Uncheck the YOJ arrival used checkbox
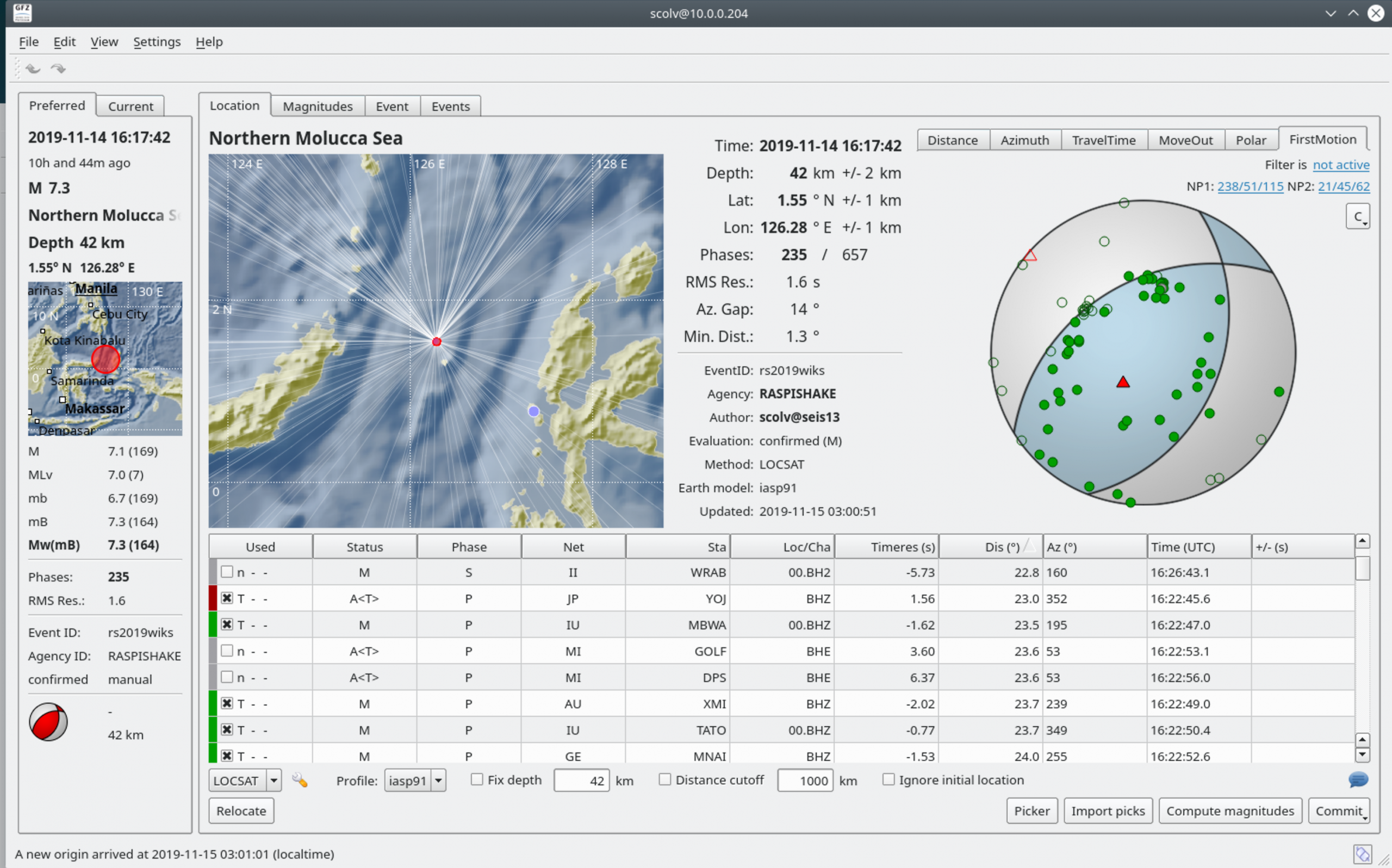1392x868 pixels. [227, 598]
